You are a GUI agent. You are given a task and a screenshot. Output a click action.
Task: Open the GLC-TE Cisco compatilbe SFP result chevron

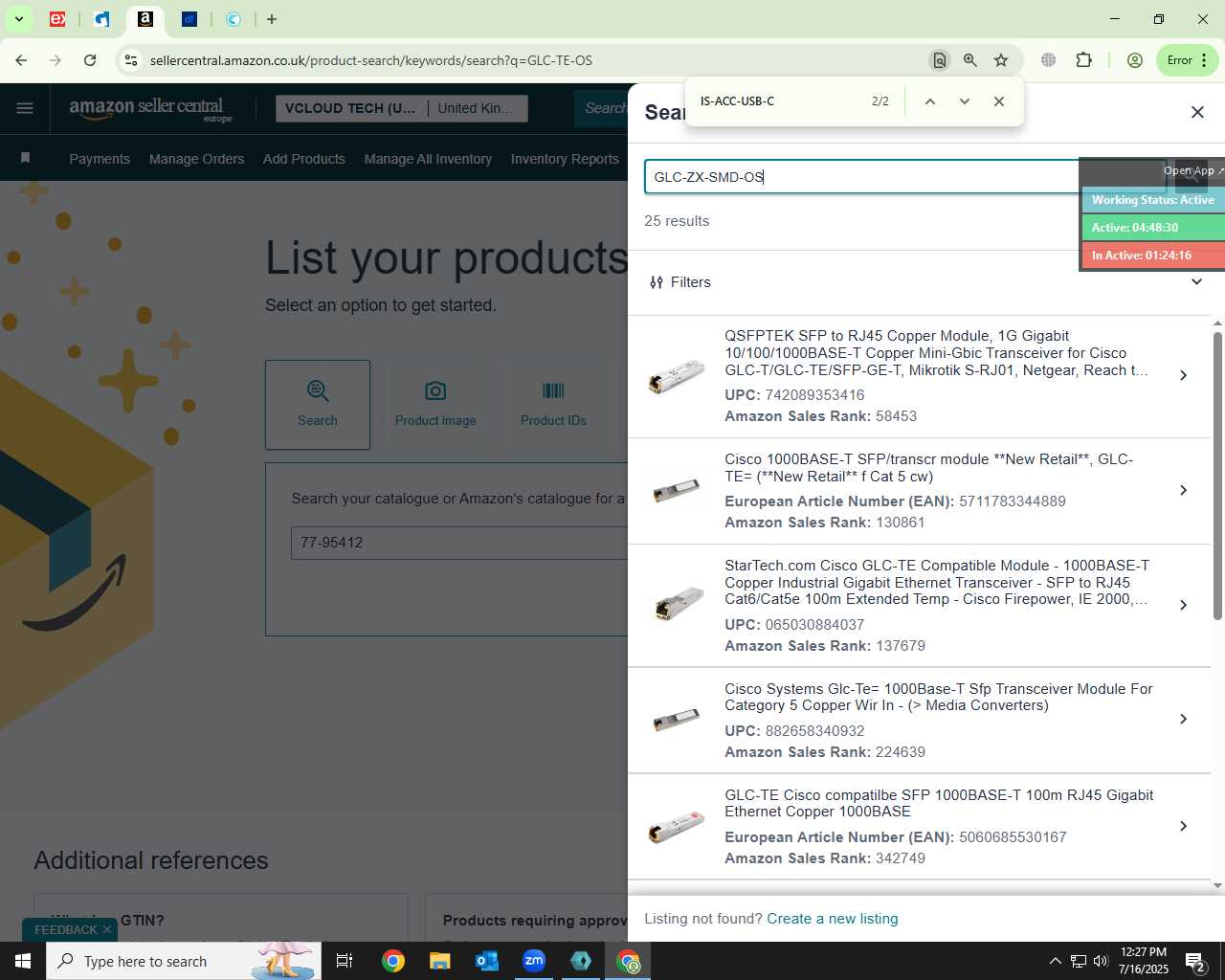coord(1184,826)
